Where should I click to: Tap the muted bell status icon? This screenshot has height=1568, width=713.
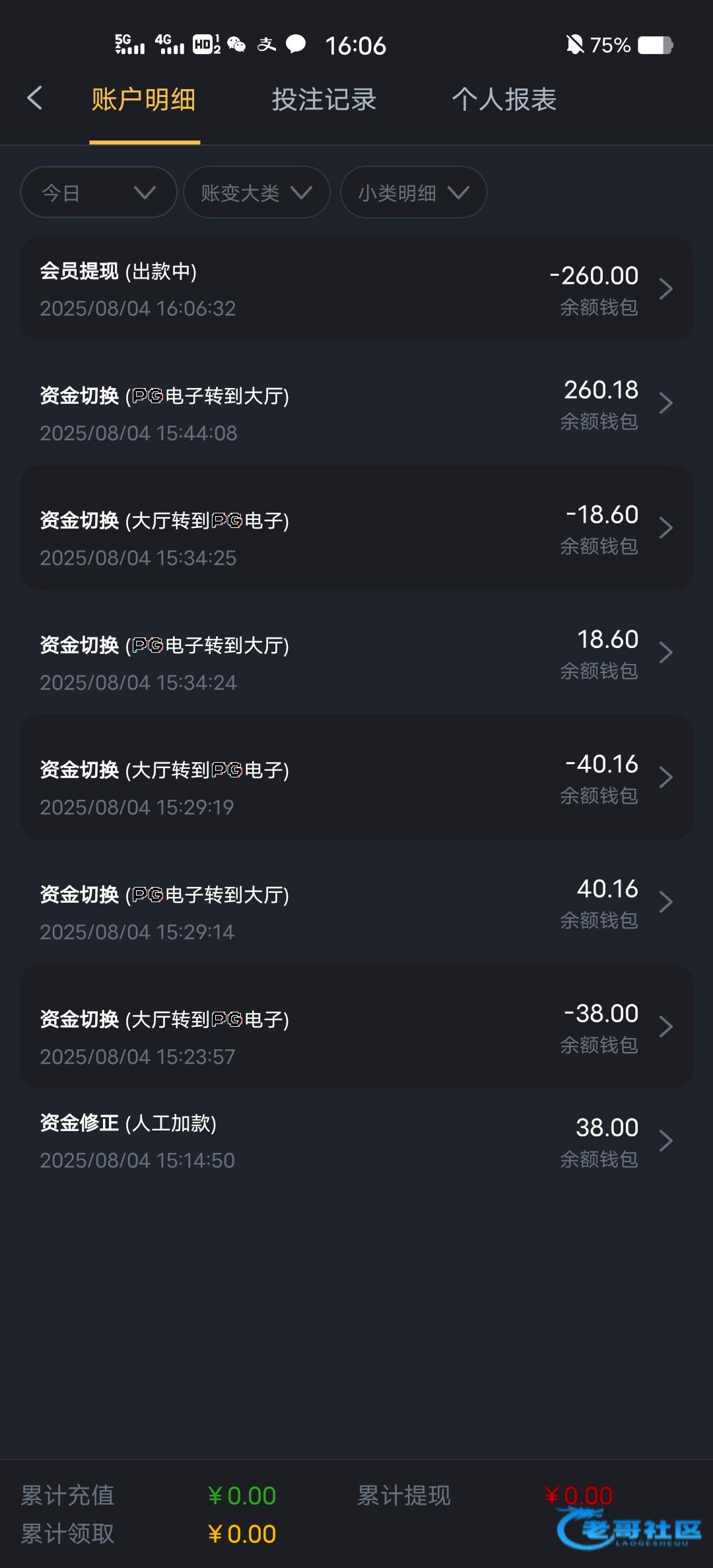pyautogui.click(x=575, y=45)
